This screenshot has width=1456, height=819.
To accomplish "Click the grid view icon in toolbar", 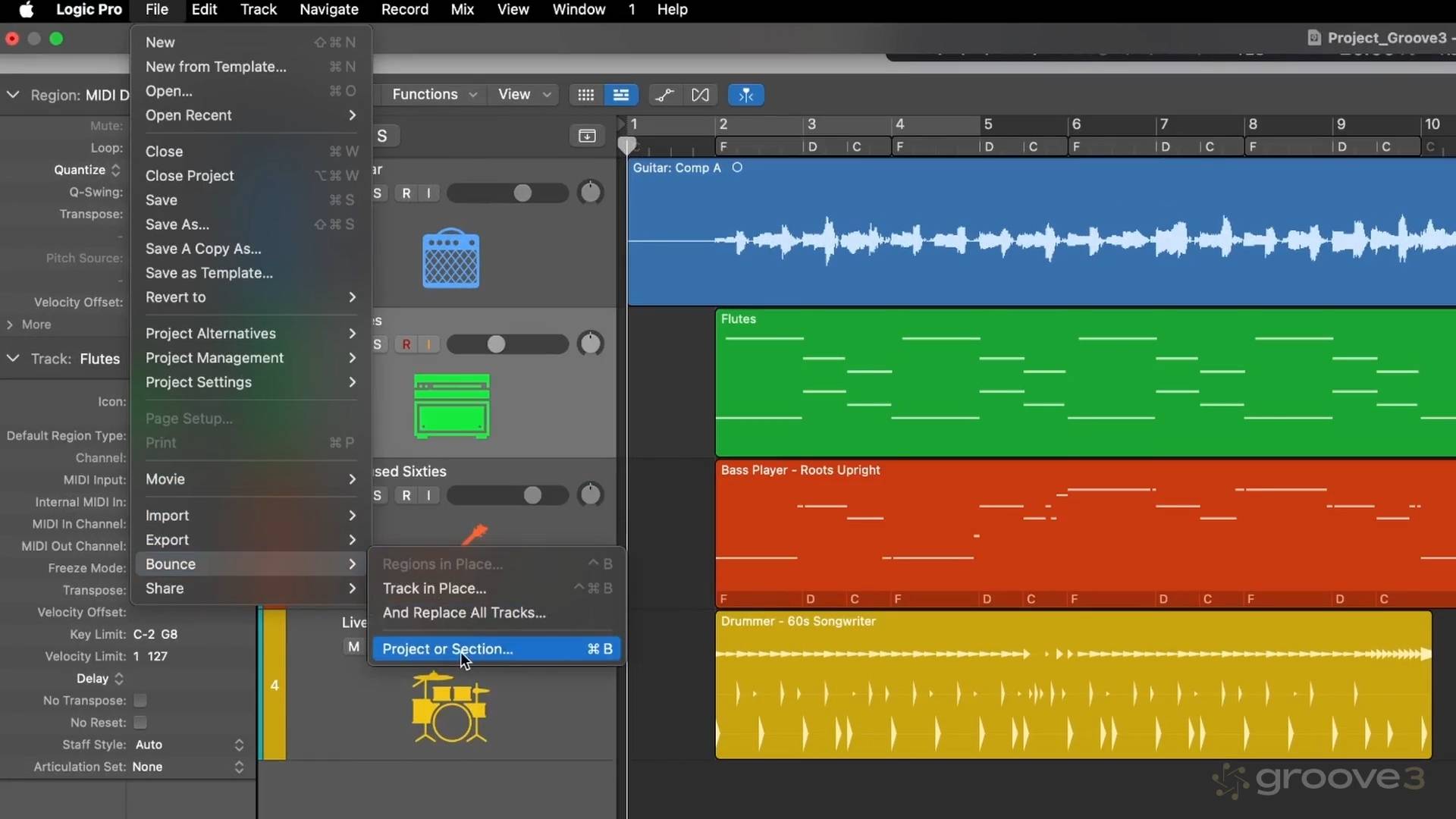I will (585, 95).
